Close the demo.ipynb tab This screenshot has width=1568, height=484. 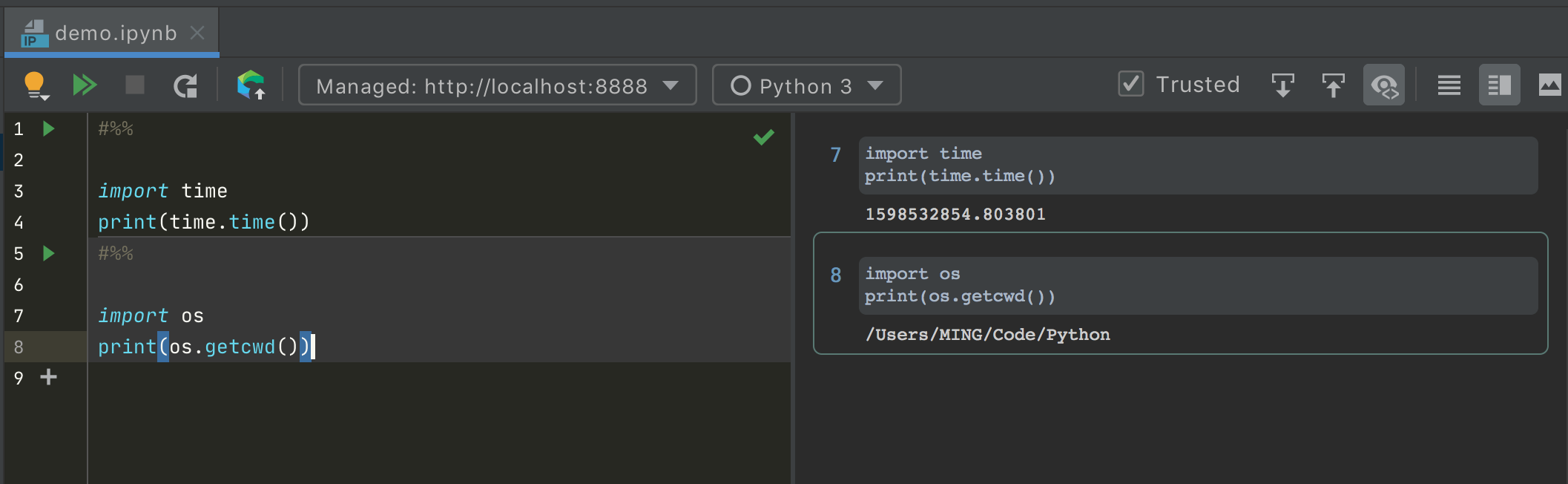[197, 33]
